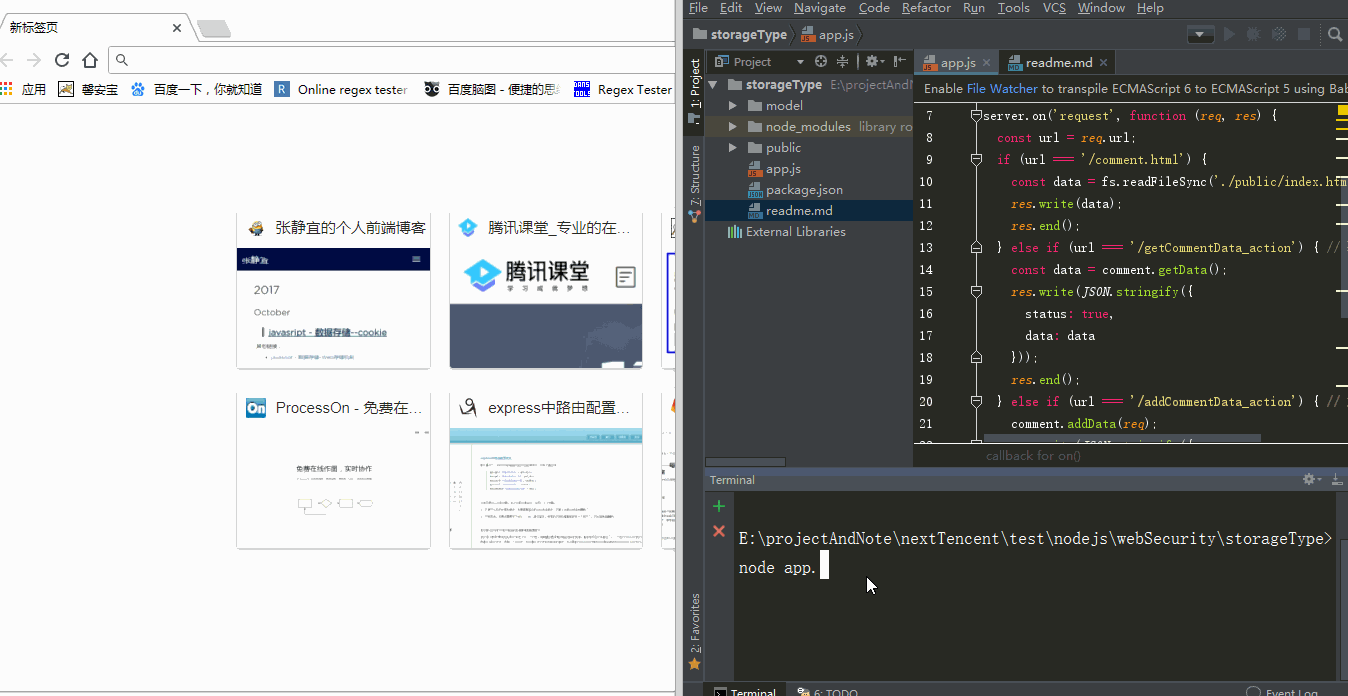
Task: Click the File Watcher link
Action: [x=1002, y=89]
